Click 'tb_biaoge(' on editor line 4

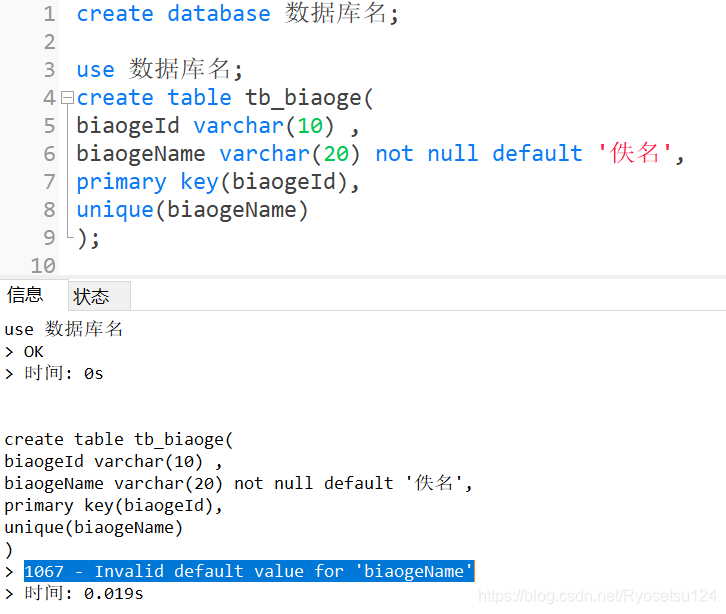click(309, 98)
